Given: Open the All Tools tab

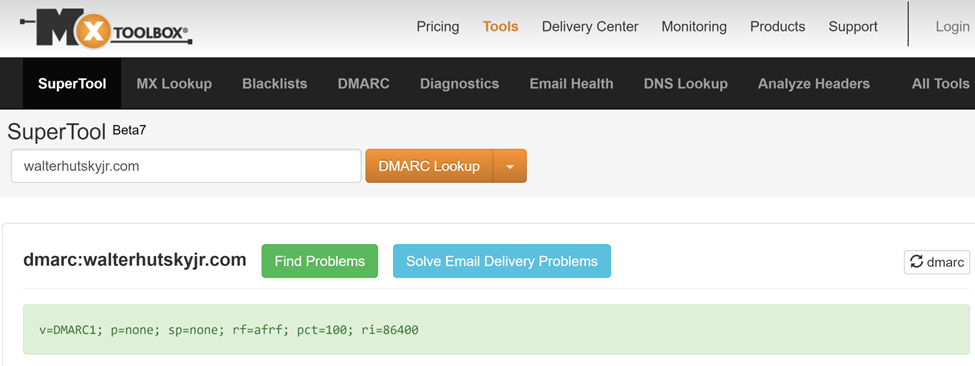Looking at the screenshot, I should [x=940, y=84].
